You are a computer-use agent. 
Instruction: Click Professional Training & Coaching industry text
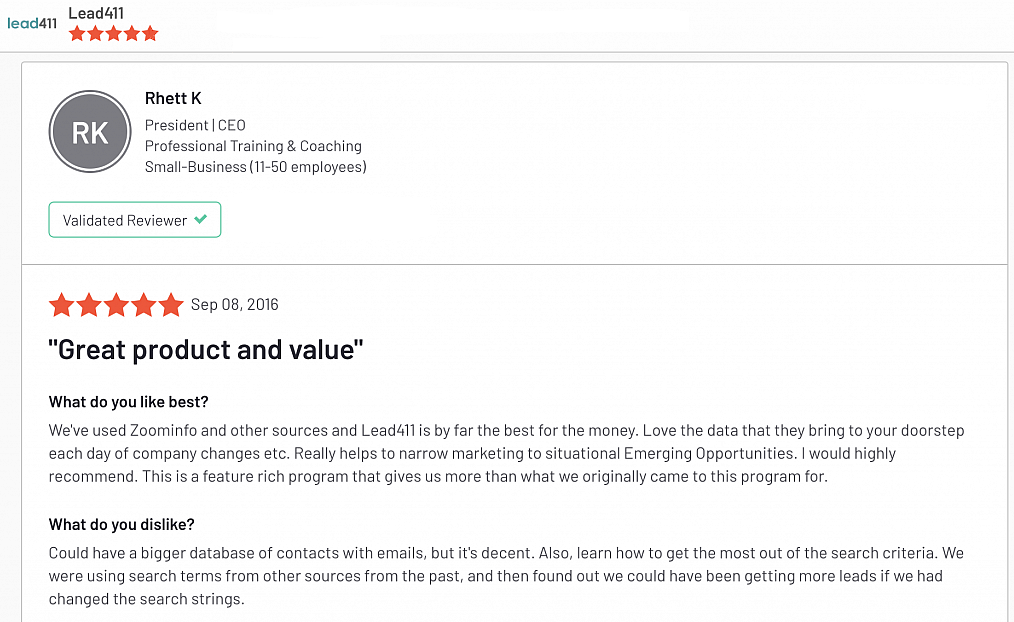tap(253, 146)
